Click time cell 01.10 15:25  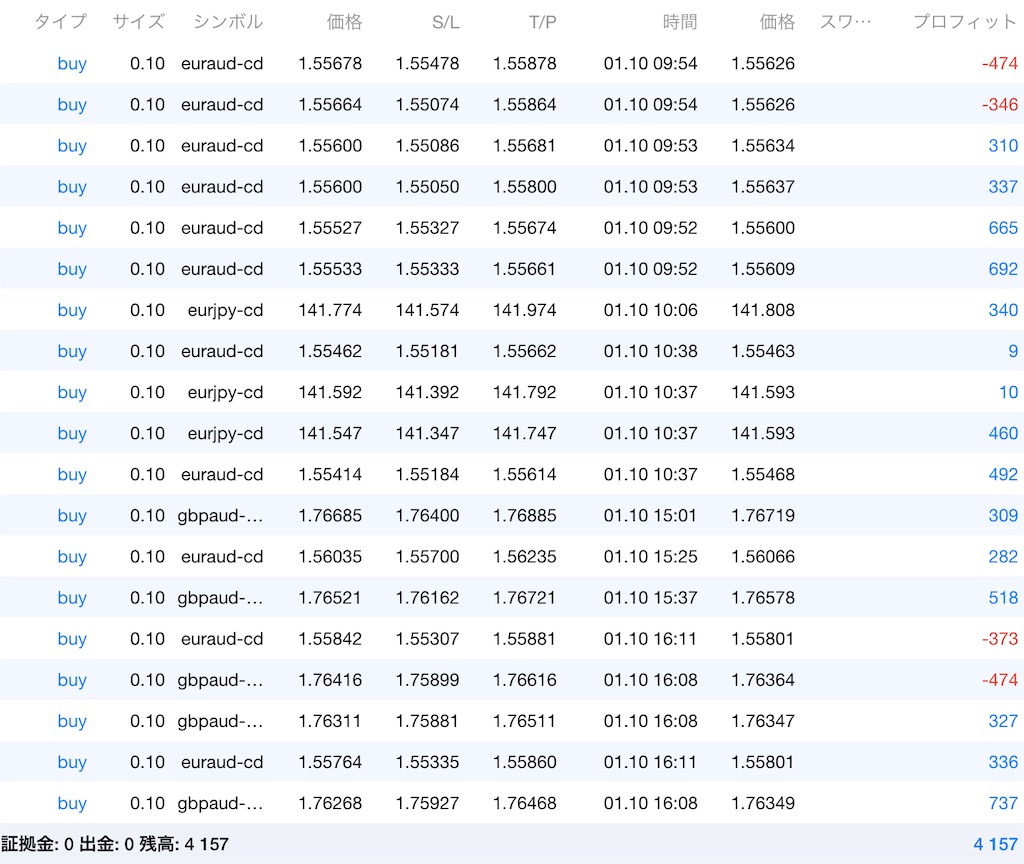click(x=650, y=557)
